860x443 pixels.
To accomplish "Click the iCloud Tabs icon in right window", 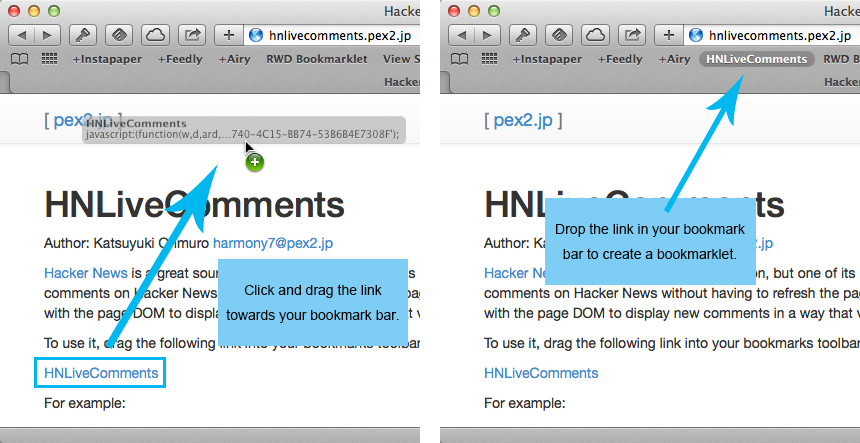I will click(595, 35).
